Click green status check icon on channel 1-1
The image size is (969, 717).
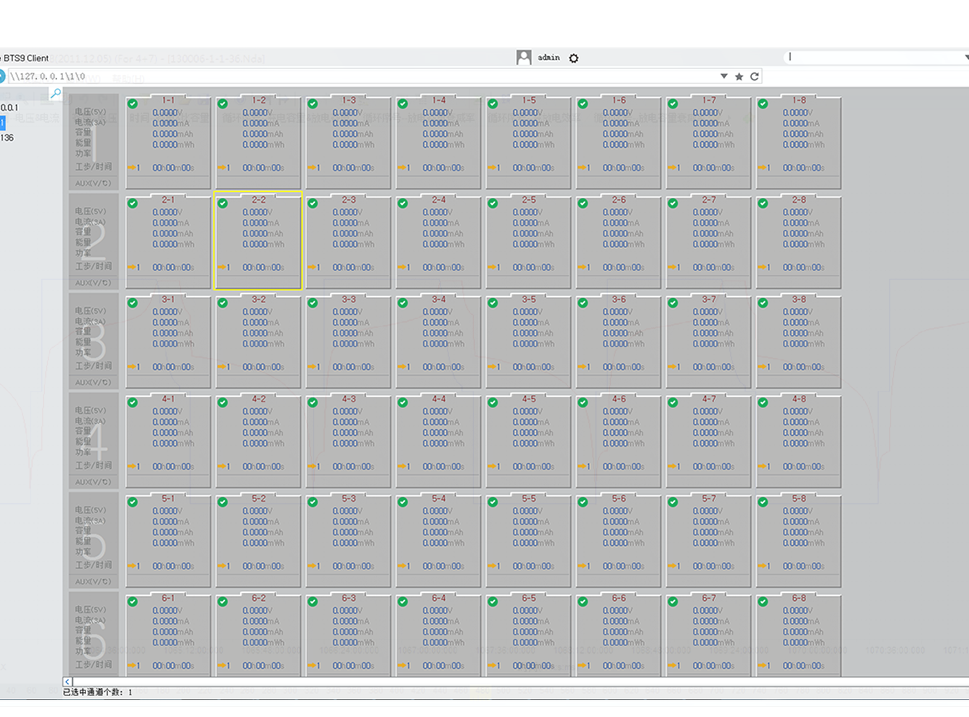pyautogui.click(x=132, y=104)
